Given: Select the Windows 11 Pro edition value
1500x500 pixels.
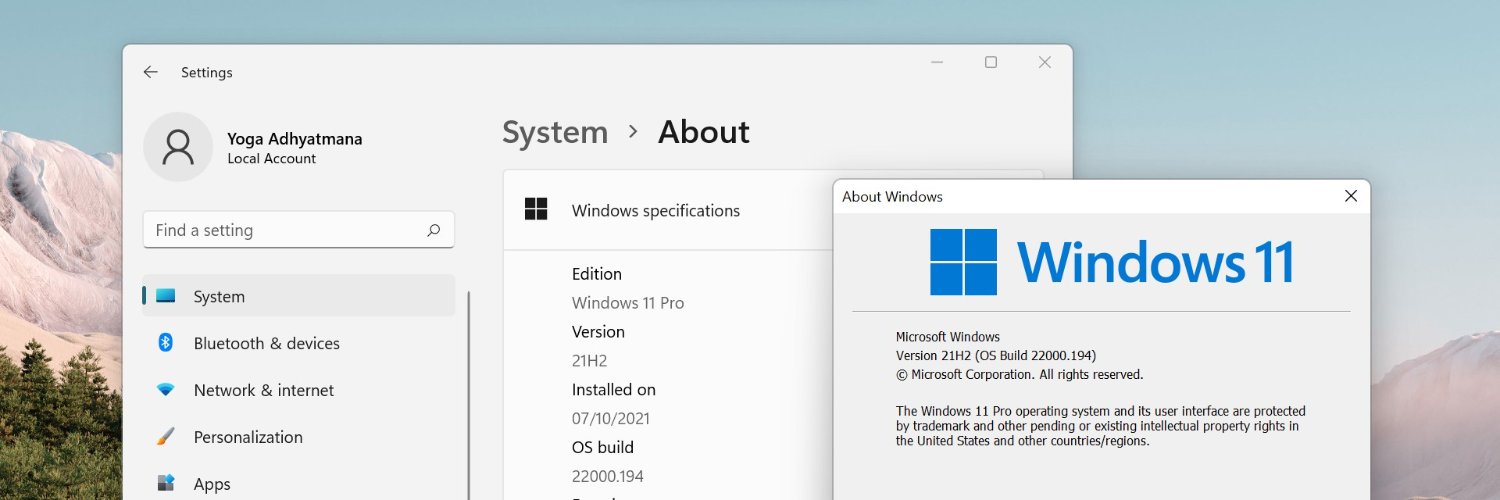Looking at the screenshot, I should [628, 303].
